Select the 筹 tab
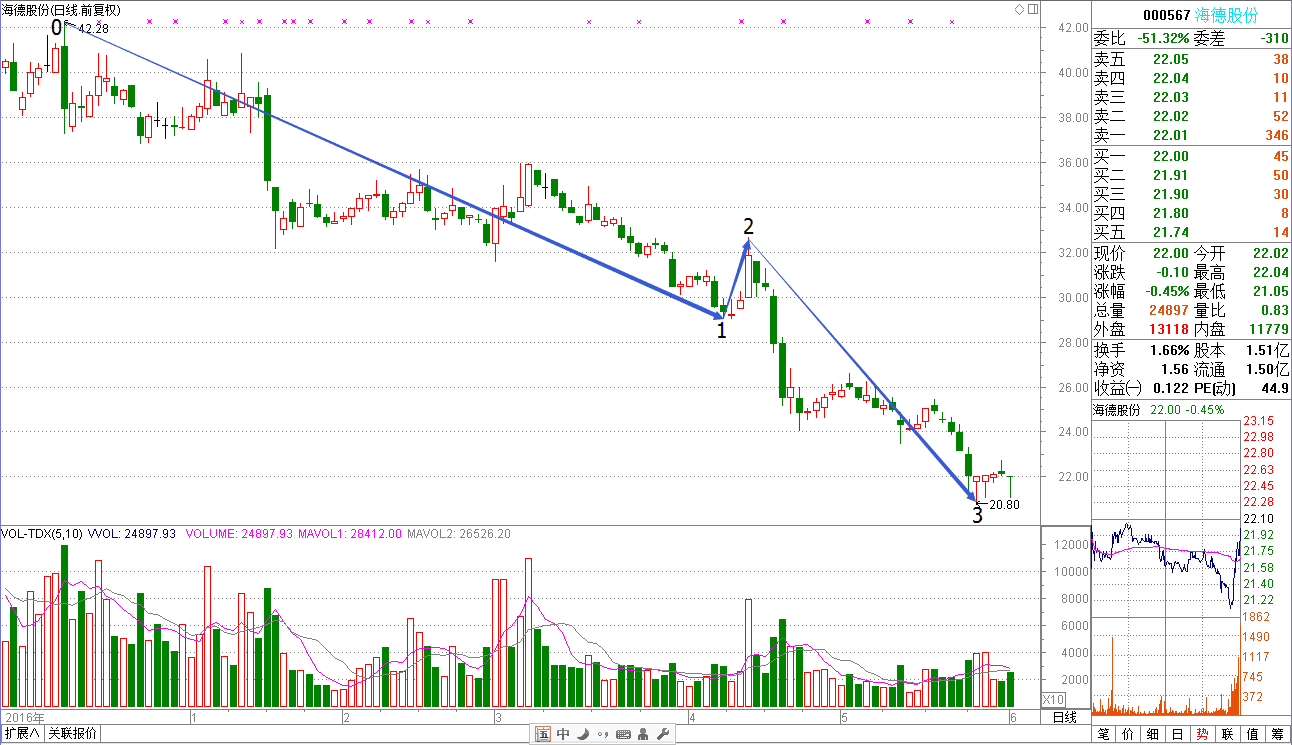1292x745 pixels. point(1277,734)
